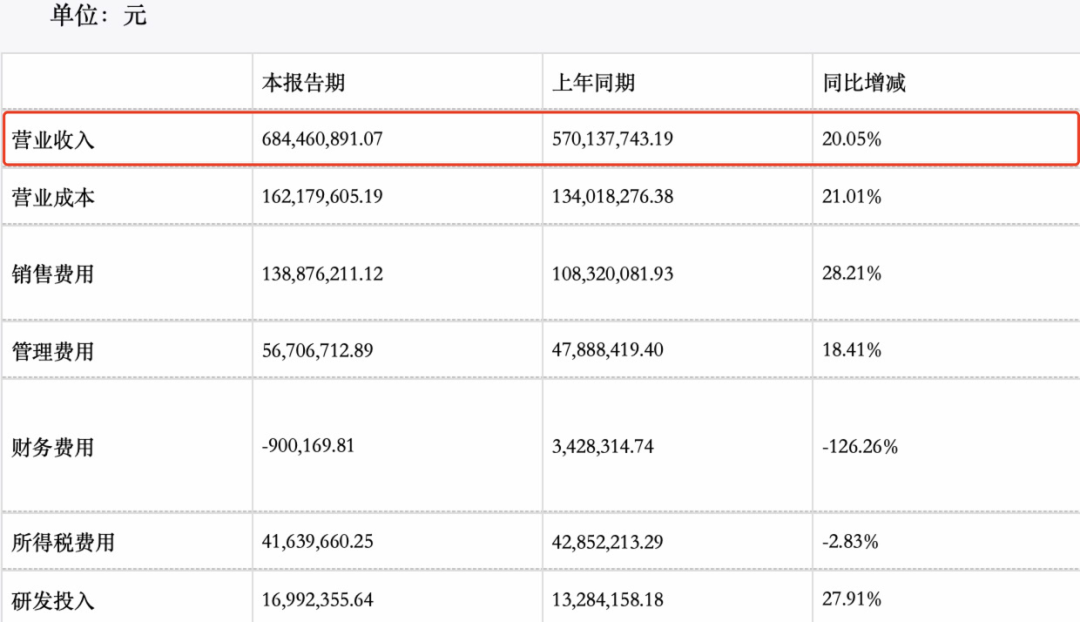Click the value 47,888,419.40
1080x622 pixels.
tap(608, 350)
